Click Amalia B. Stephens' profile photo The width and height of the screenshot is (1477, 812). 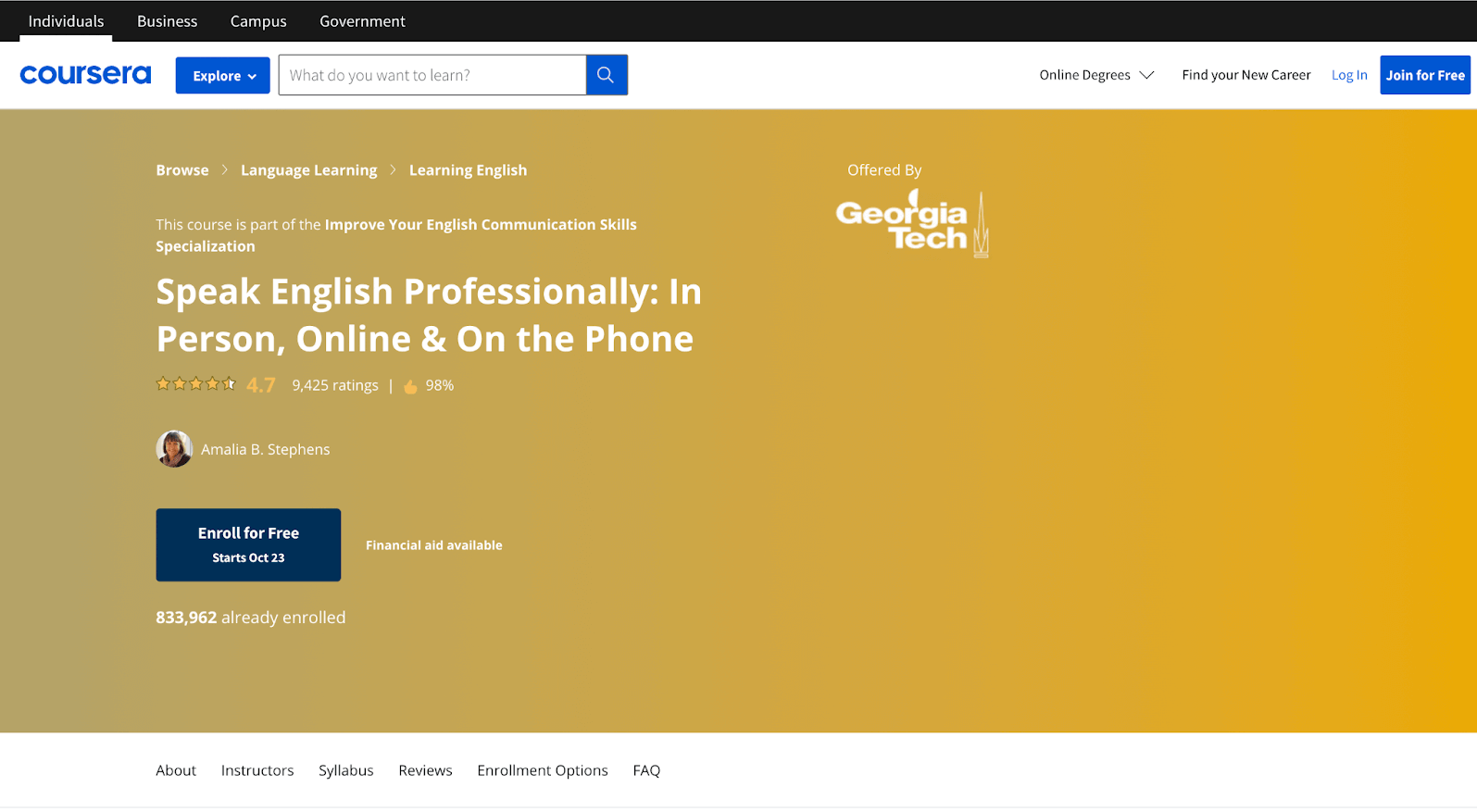(173, 449)
